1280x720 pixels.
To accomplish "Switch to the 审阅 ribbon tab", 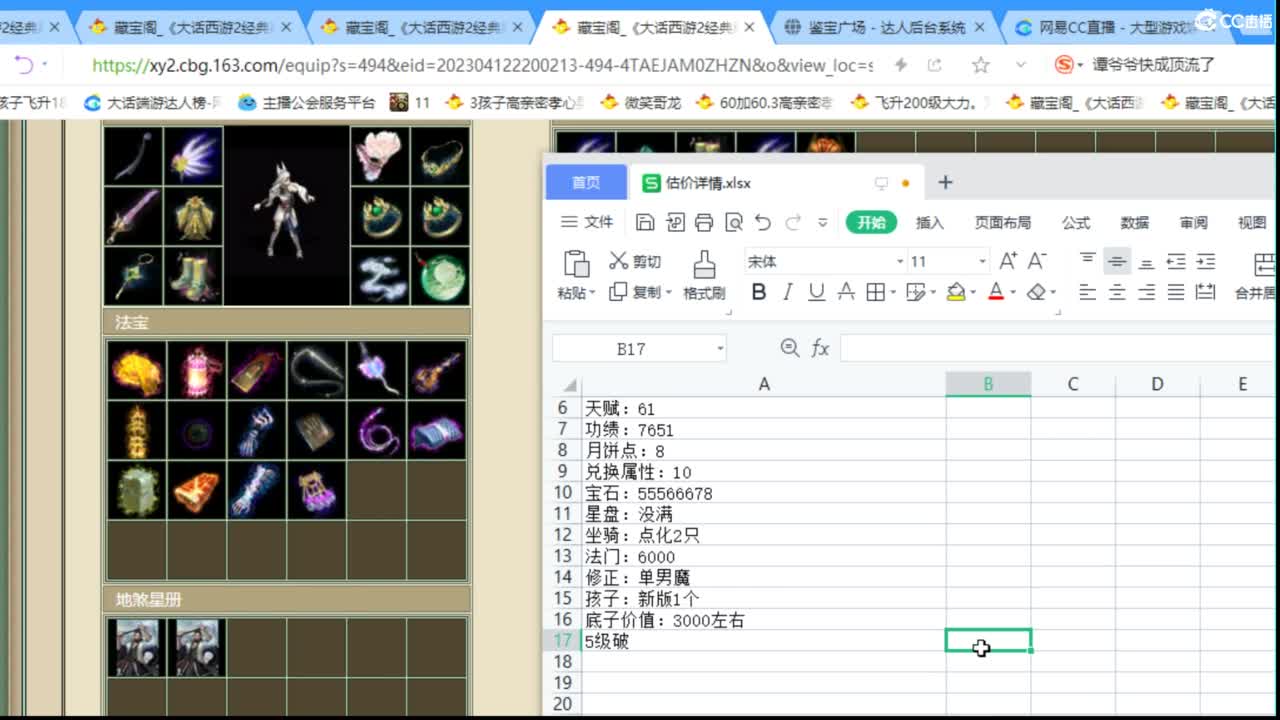I will (x=1193, y=223).
